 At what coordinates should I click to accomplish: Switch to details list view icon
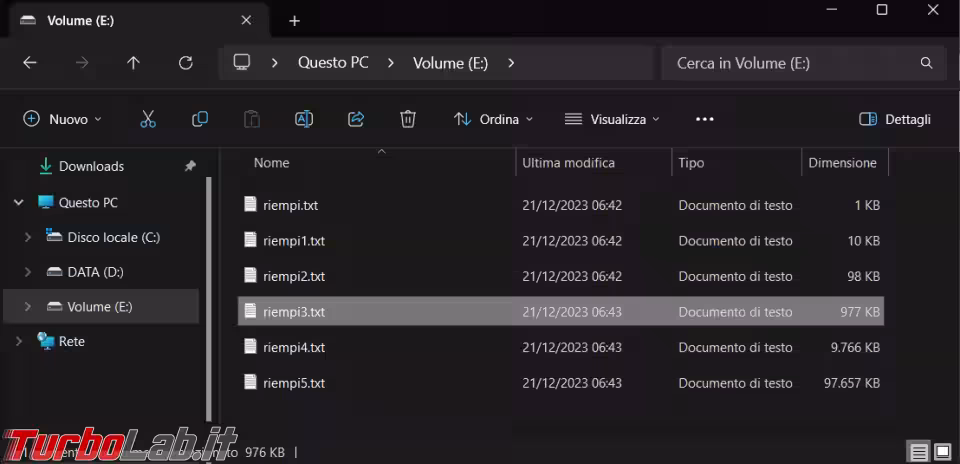pos(918,452)
